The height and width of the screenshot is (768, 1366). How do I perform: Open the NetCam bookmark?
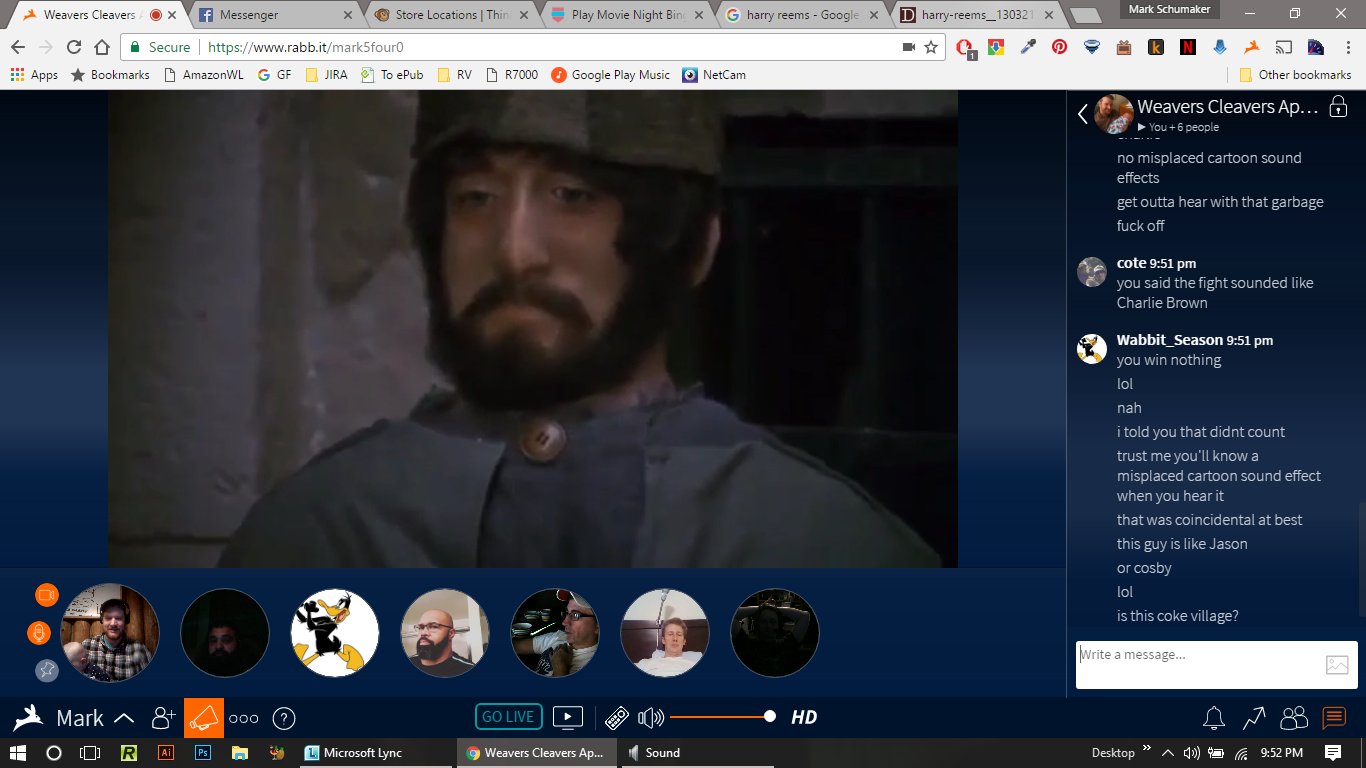[x=714, y=75]
